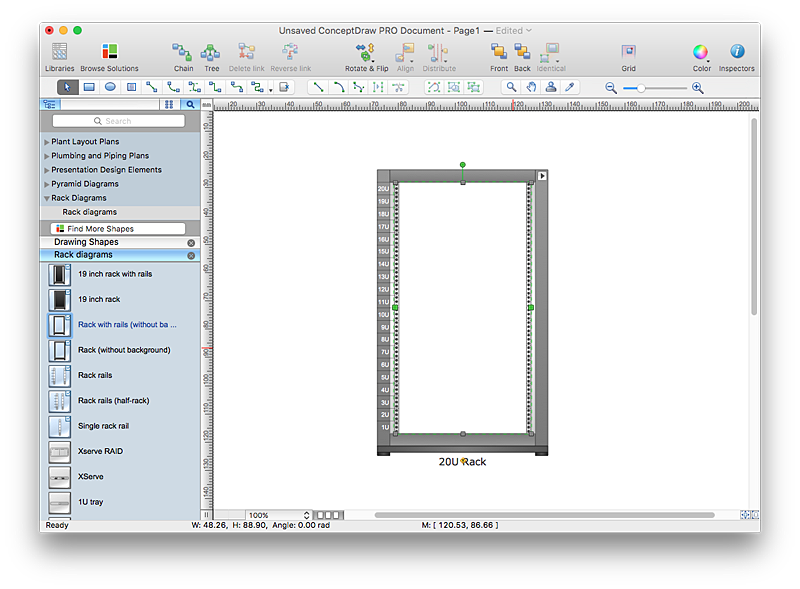Select the Chain connection tool
The image size is (800, 589).
pos(183,52)
